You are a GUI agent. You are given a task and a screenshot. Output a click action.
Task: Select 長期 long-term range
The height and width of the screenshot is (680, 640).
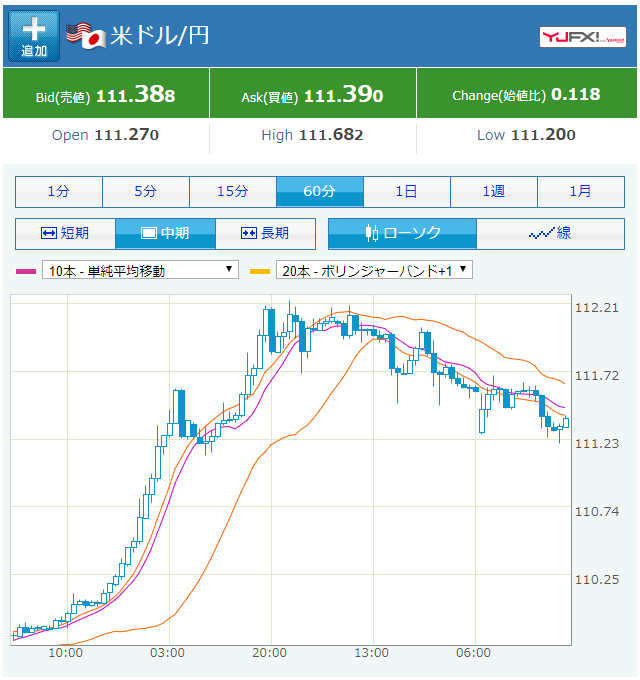[x=265, y=233]
